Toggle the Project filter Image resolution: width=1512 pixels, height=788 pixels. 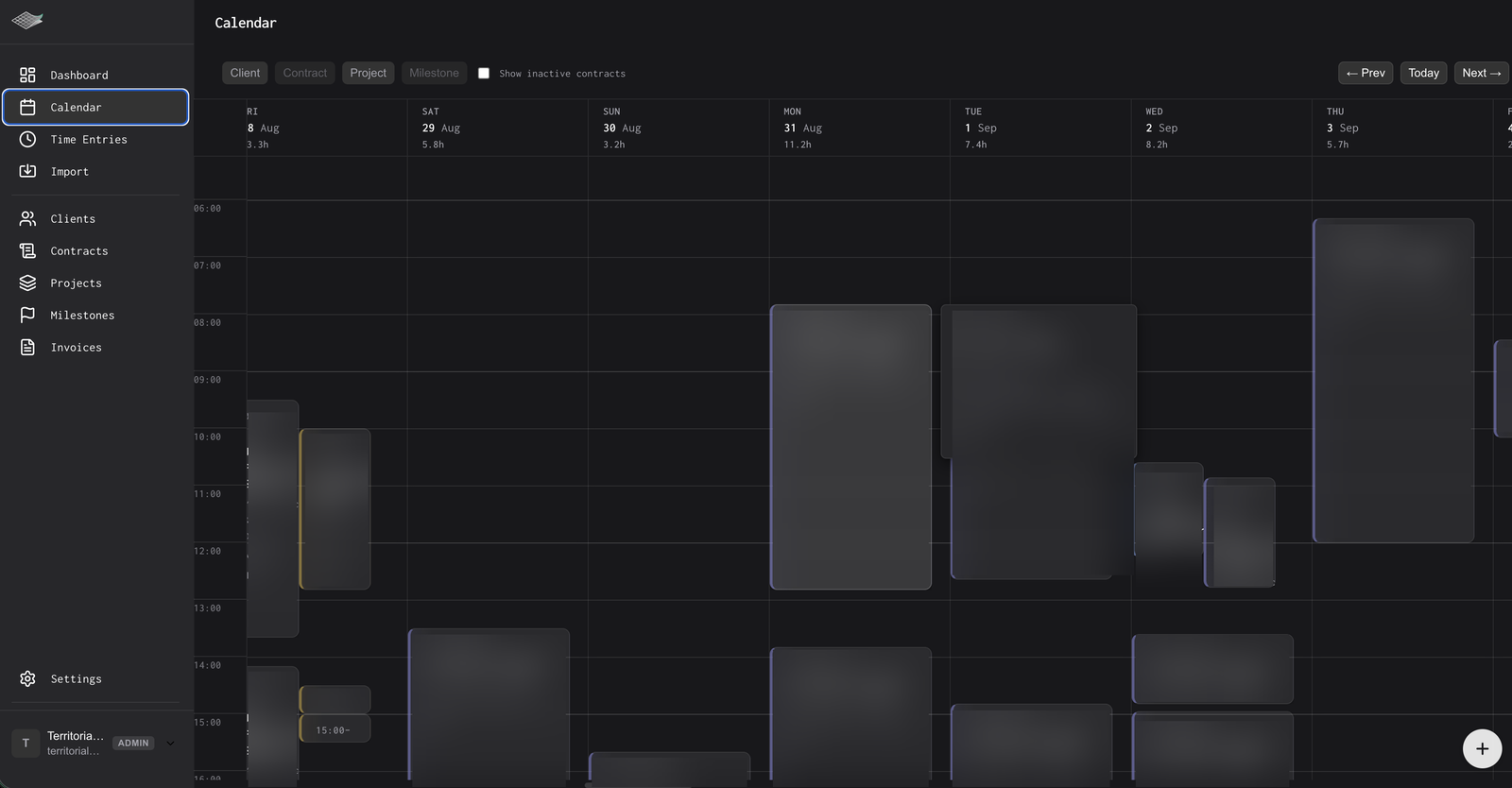(369, 73)
